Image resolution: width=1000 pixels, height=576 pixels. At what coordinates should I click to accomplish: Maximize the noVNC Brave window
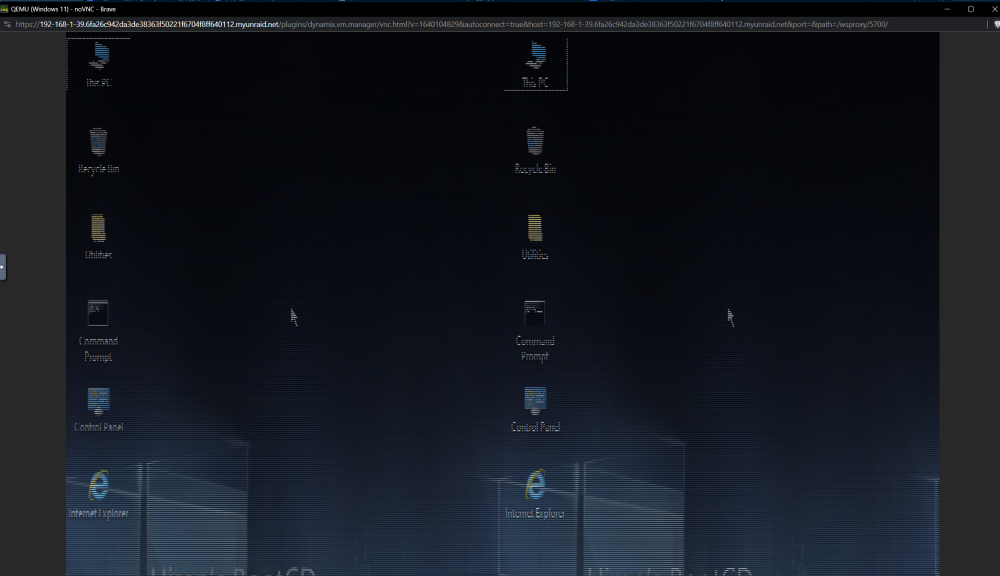[x=971, y=9]
